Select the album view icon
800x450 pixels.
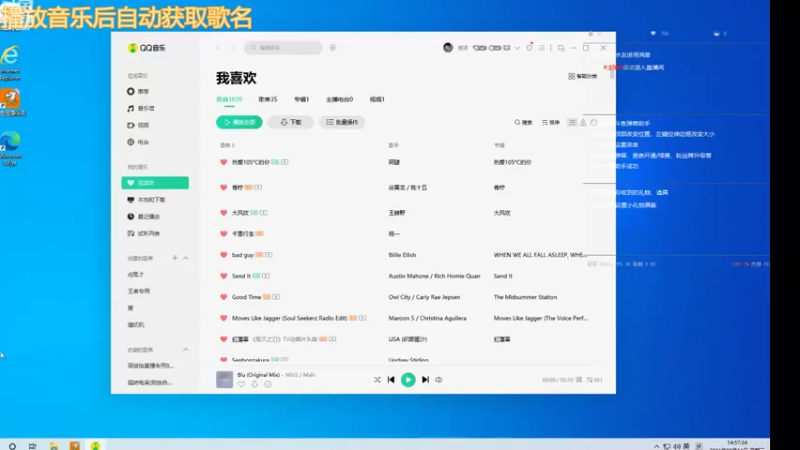click(594, 122)
